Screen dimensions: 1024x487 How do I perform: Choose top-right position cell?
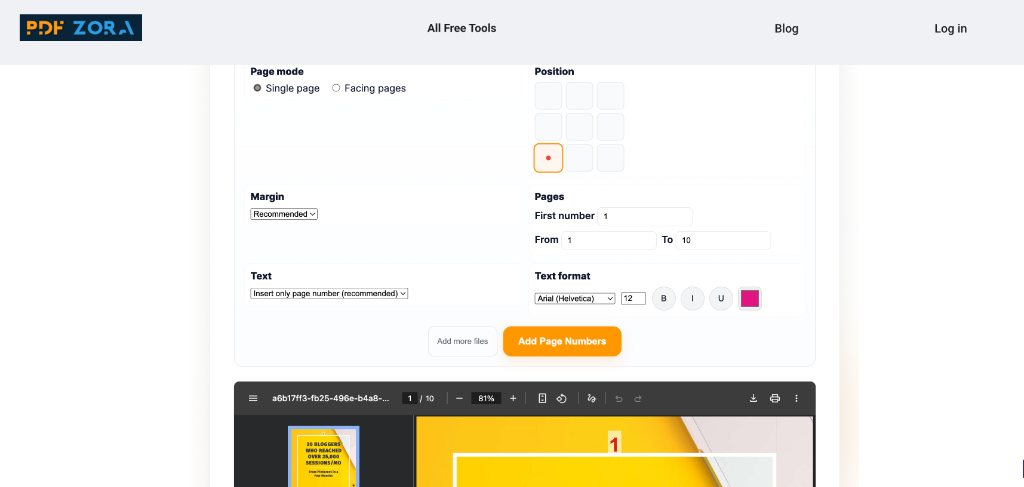click(610, 95)
